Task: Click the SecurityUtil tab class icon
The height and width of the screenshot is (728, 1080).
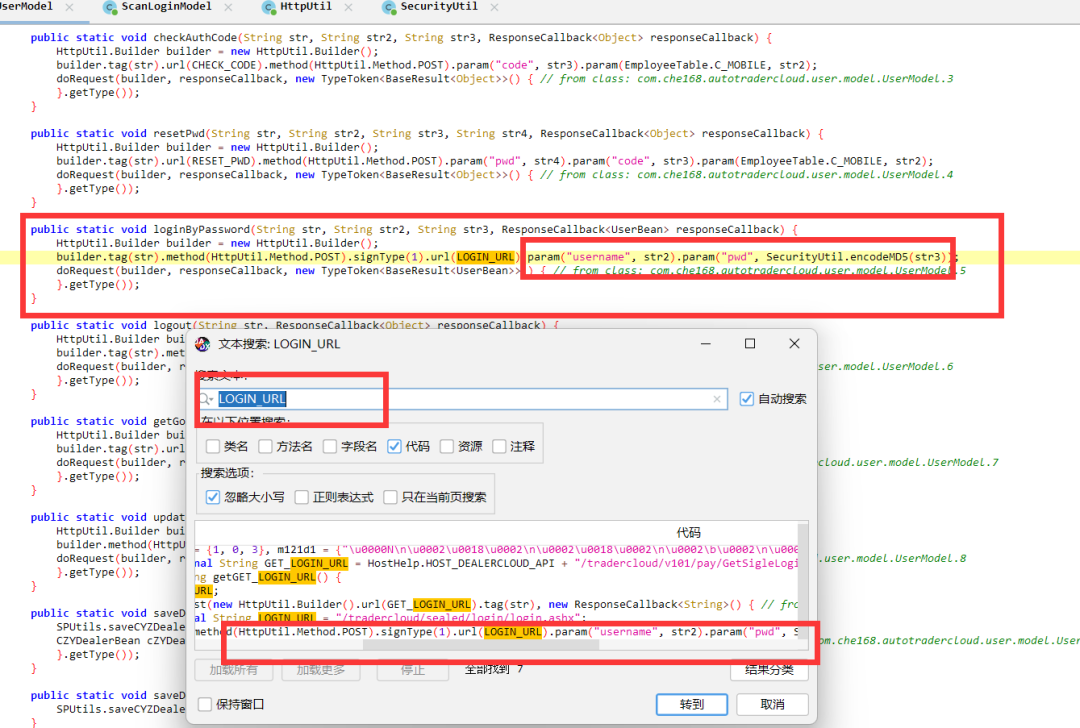Action: click(388, 7)
